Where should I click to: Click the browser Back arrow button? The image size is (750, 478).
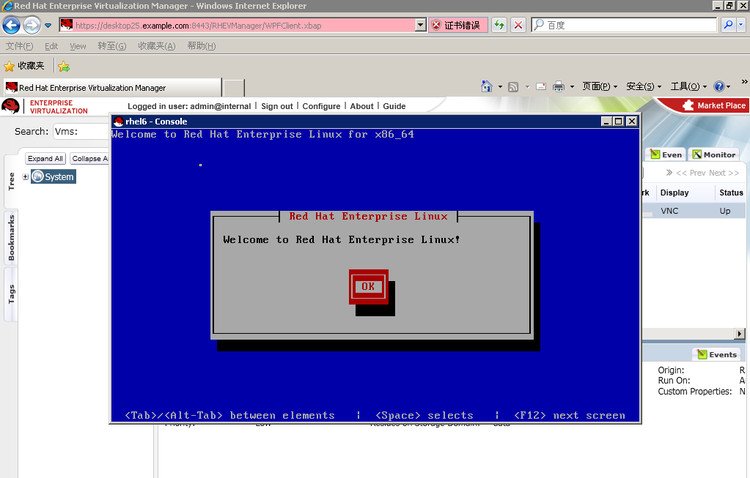tap(11, 25)
